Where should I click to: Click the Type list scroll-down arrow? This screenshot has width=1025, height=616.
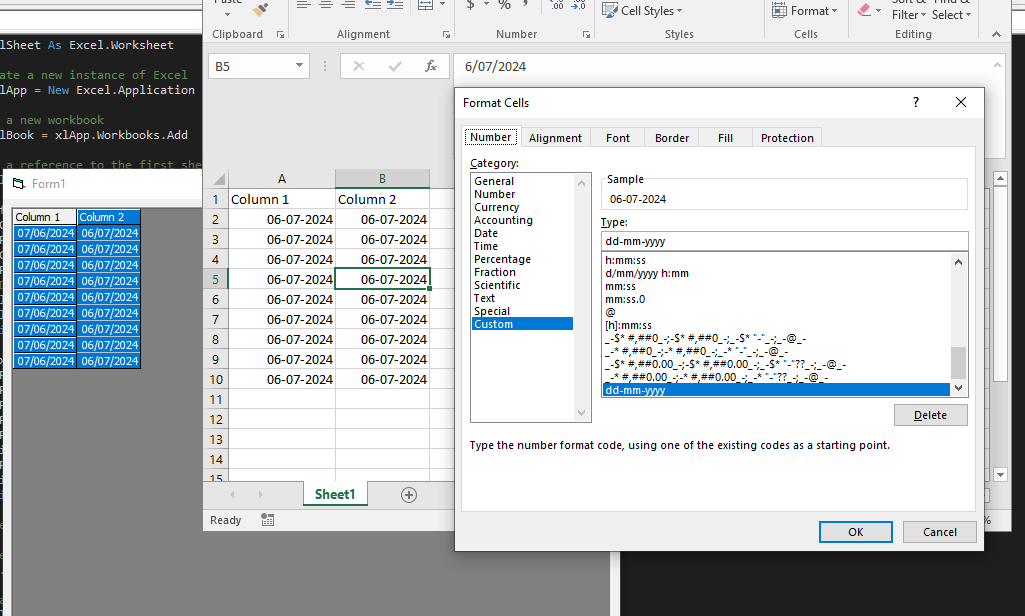point(958,388)
